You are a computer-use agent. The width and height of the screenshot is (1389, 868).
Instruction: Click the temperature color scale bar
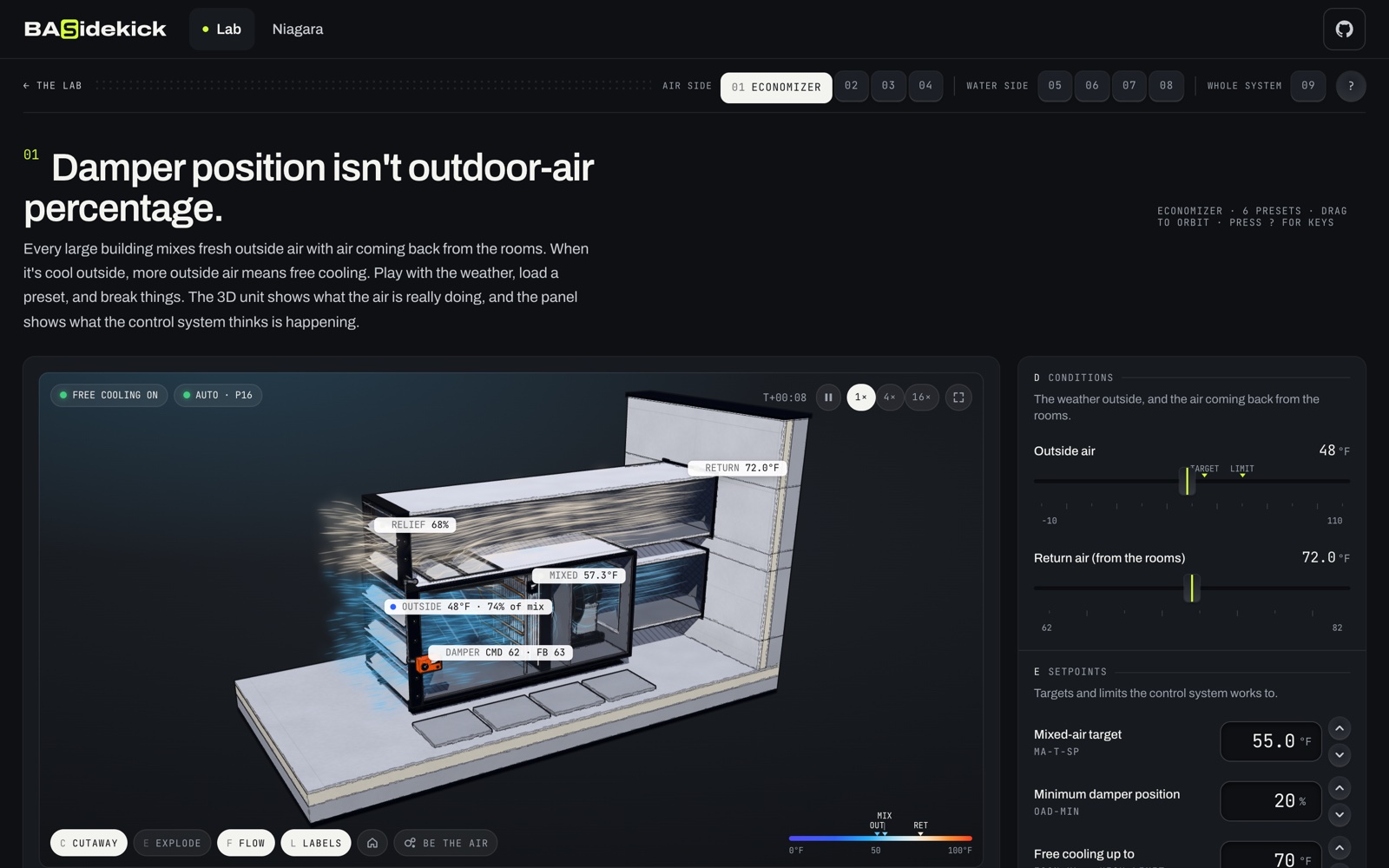coord(880,838)
